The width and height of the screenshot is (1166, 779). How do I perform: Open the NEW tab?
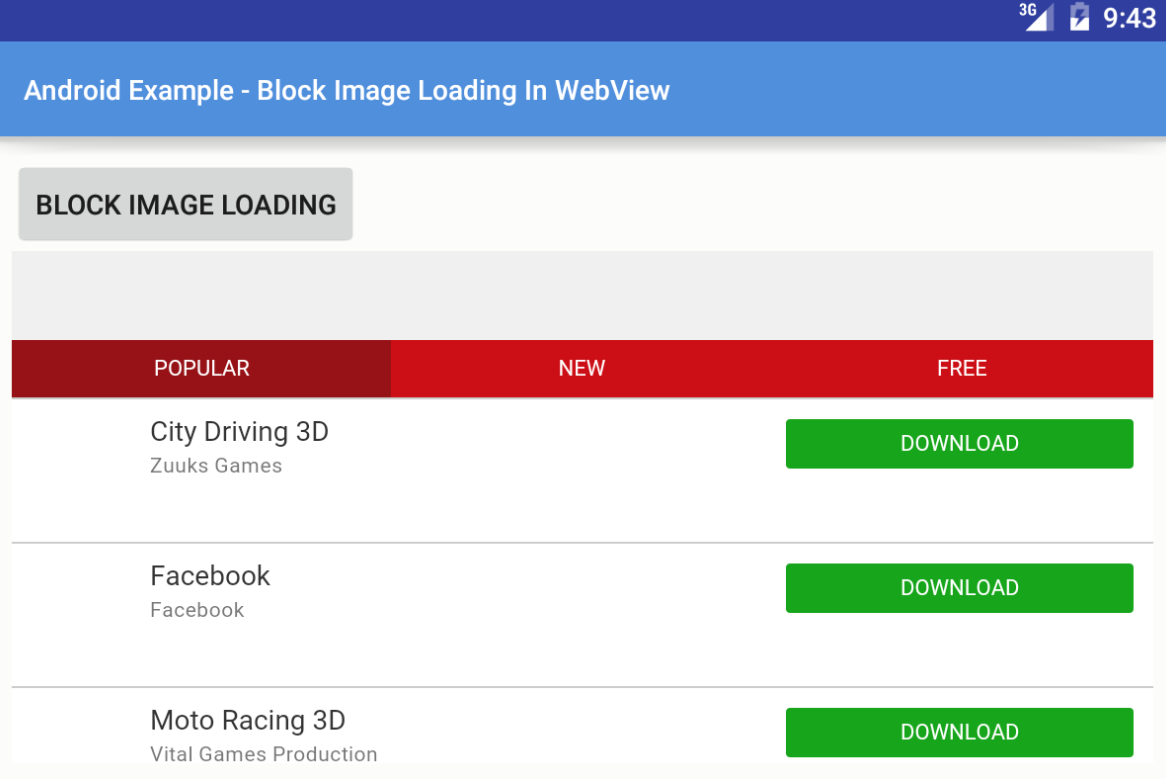pyautogui.click(x=582, y=368)
